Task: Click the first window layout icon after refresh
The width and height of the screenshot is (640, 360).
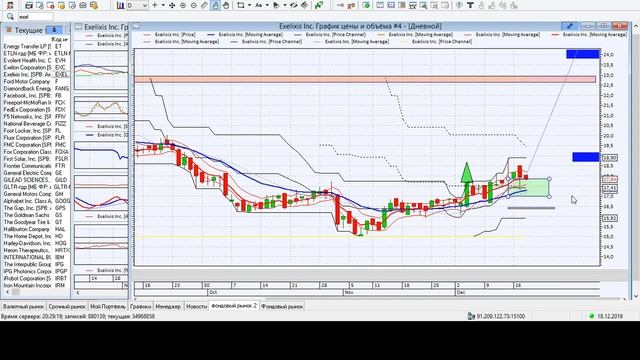Action: tap(380, 5)
